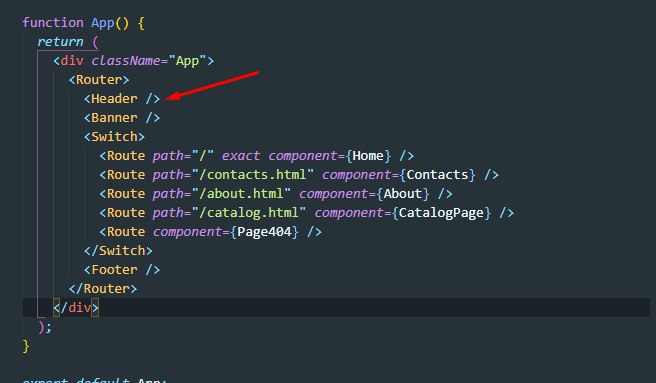656x383 pixels.
Task: Click the {Page404} component reference
Action: point(264,232)
